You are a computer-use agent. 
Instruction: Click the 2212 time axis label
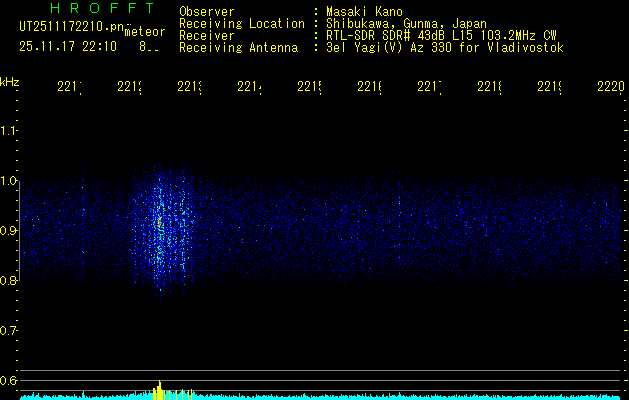130,86
